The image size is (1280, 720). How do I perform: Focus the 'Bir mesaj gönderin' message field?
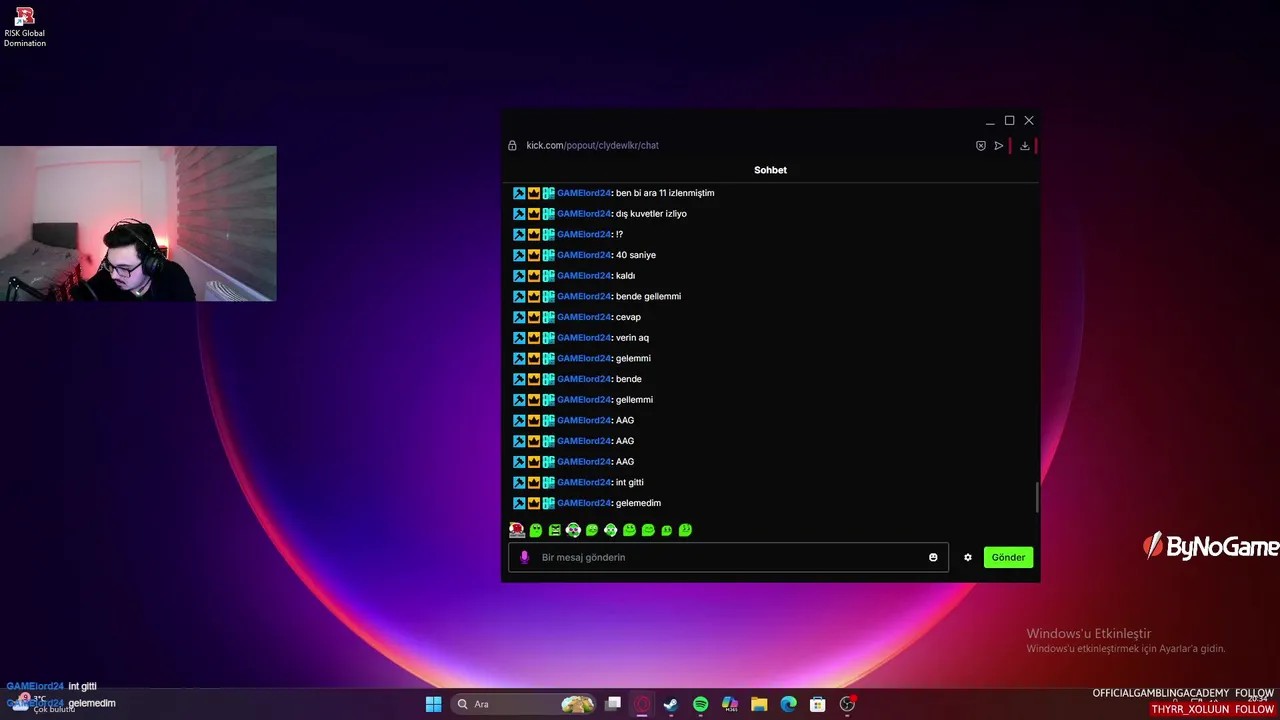coord(728,557)
